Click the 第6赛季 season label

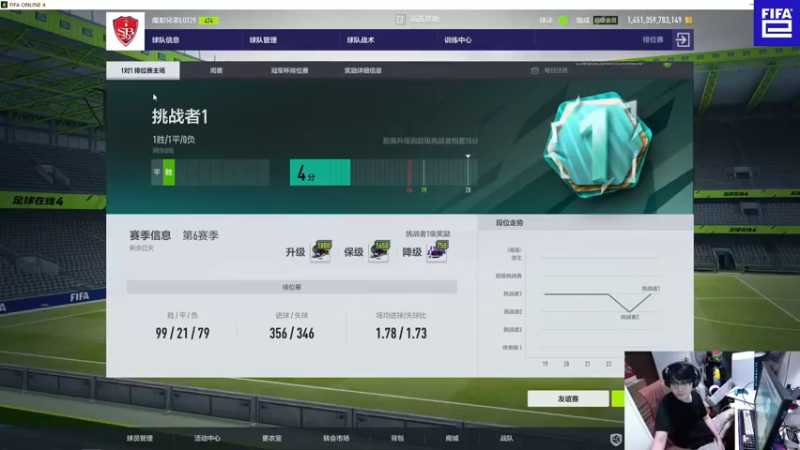pos(201,235)
